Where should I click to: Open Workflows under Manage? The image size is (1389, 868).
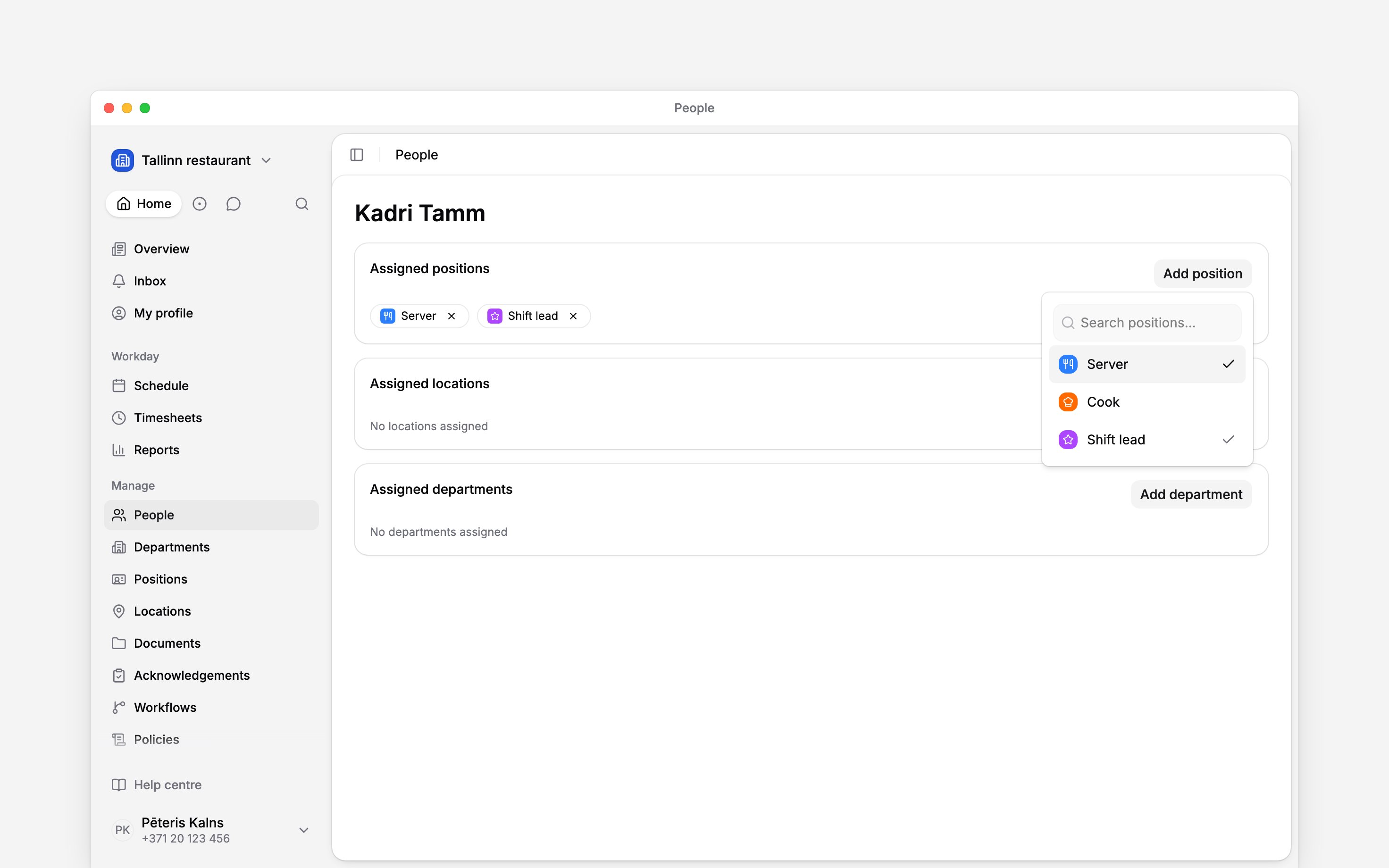point(210,708)
